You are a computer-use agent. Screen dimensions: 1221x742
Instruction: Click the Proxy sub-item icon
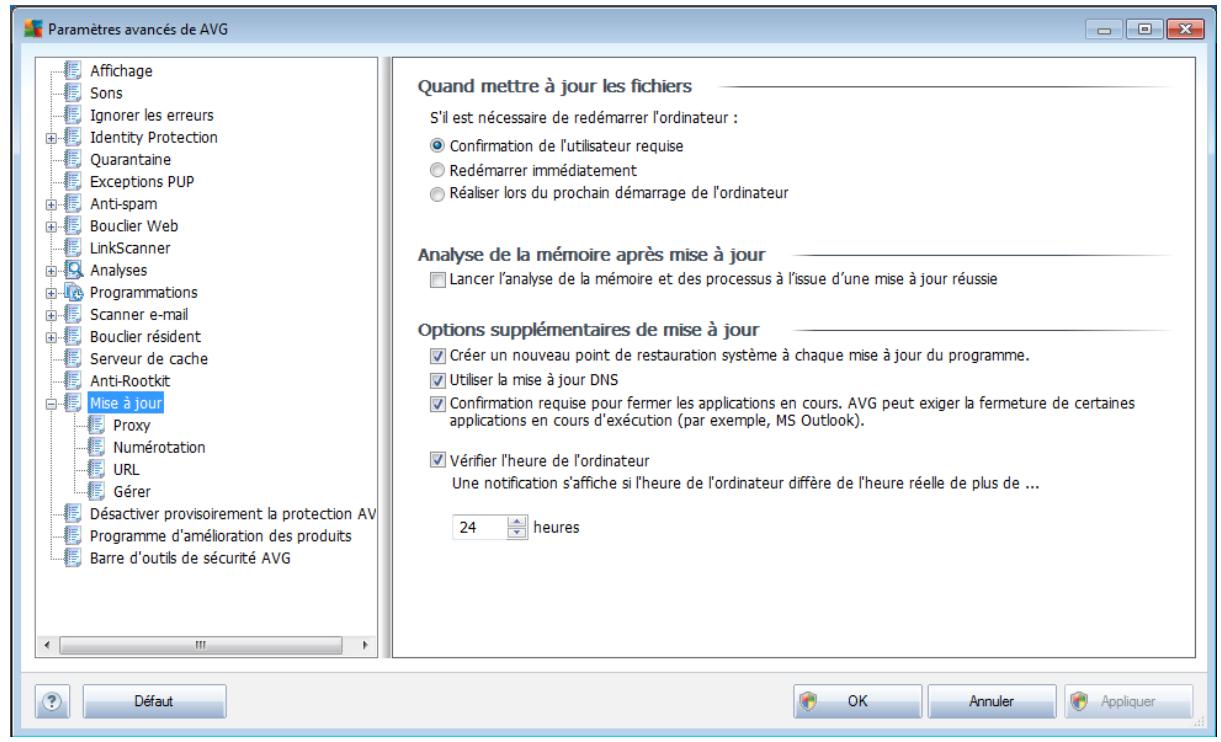(x=94, y=425)
